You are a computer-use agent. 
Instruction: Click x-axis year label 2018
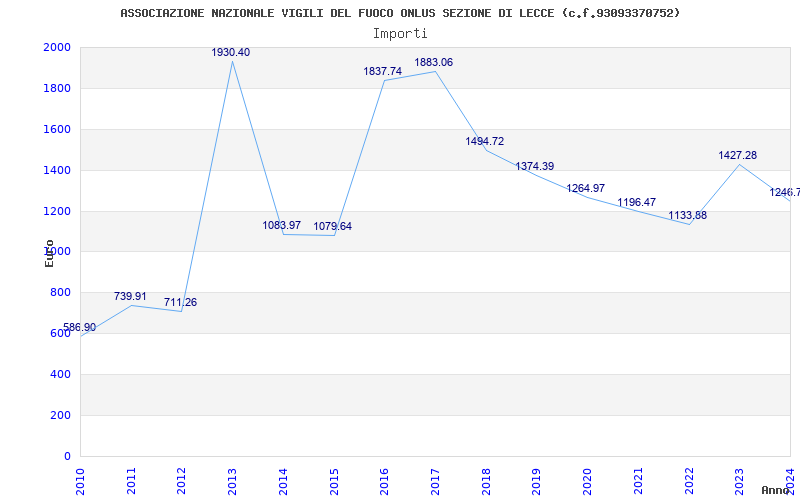[x=486, y=481]
